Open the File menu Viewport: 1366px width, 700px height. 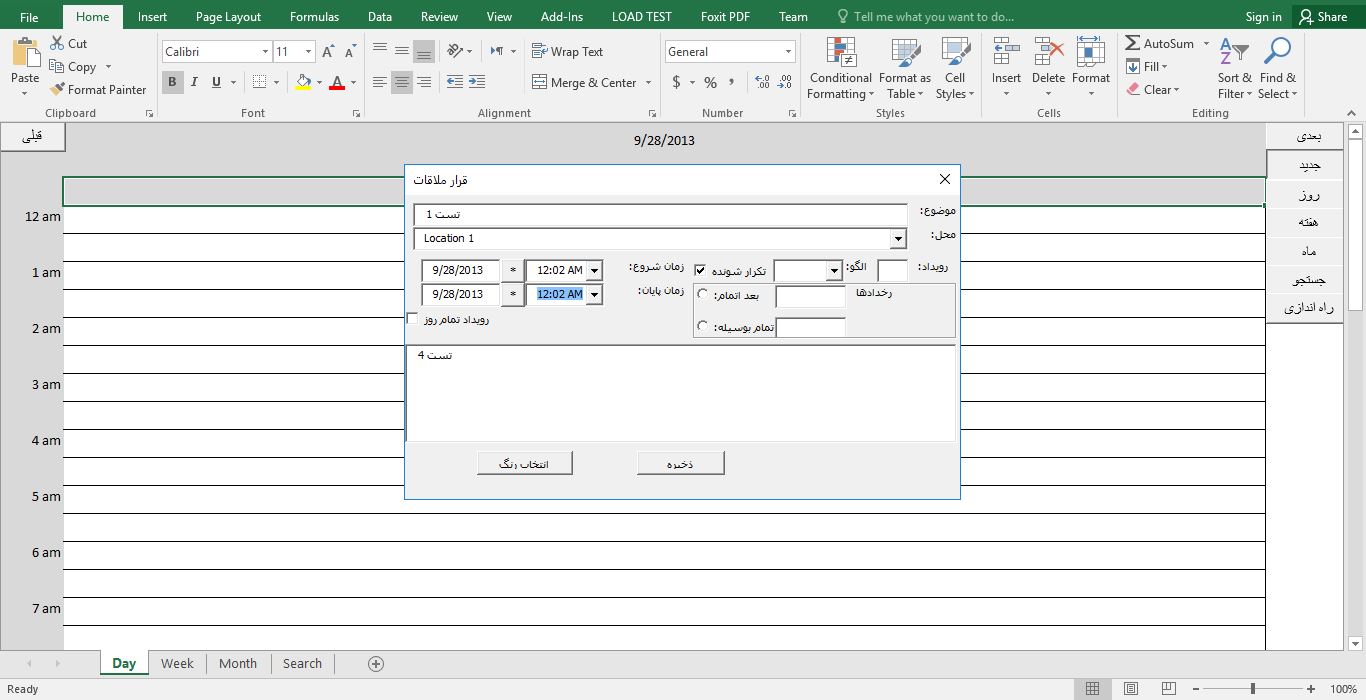(x=29, y=16)
